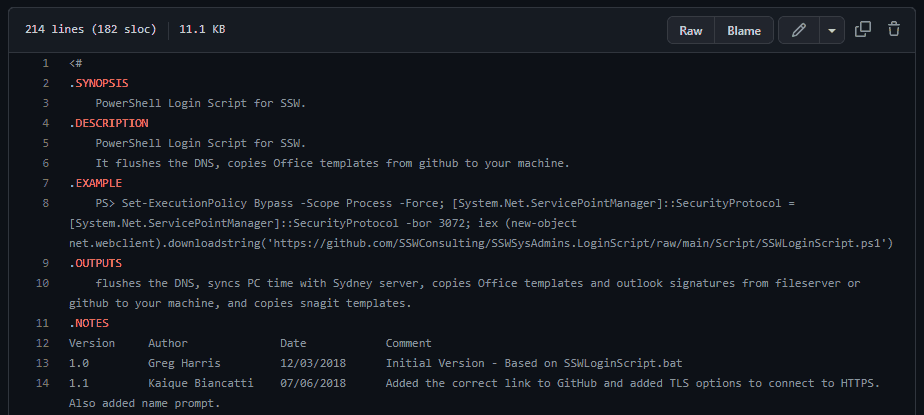Select line number 1
The image size is (924, 415).
pyautogui.click(x=45, y=63)
